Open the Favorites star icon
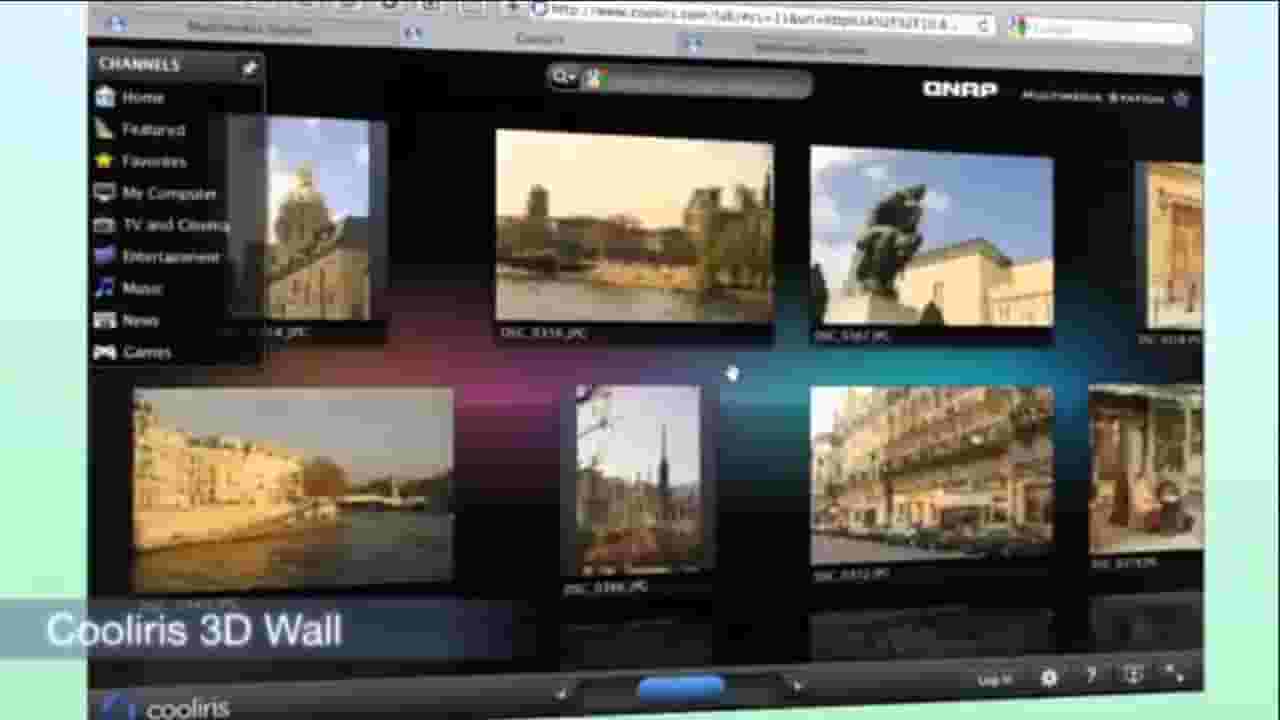Screen dimensions: 1280x720 105,161
